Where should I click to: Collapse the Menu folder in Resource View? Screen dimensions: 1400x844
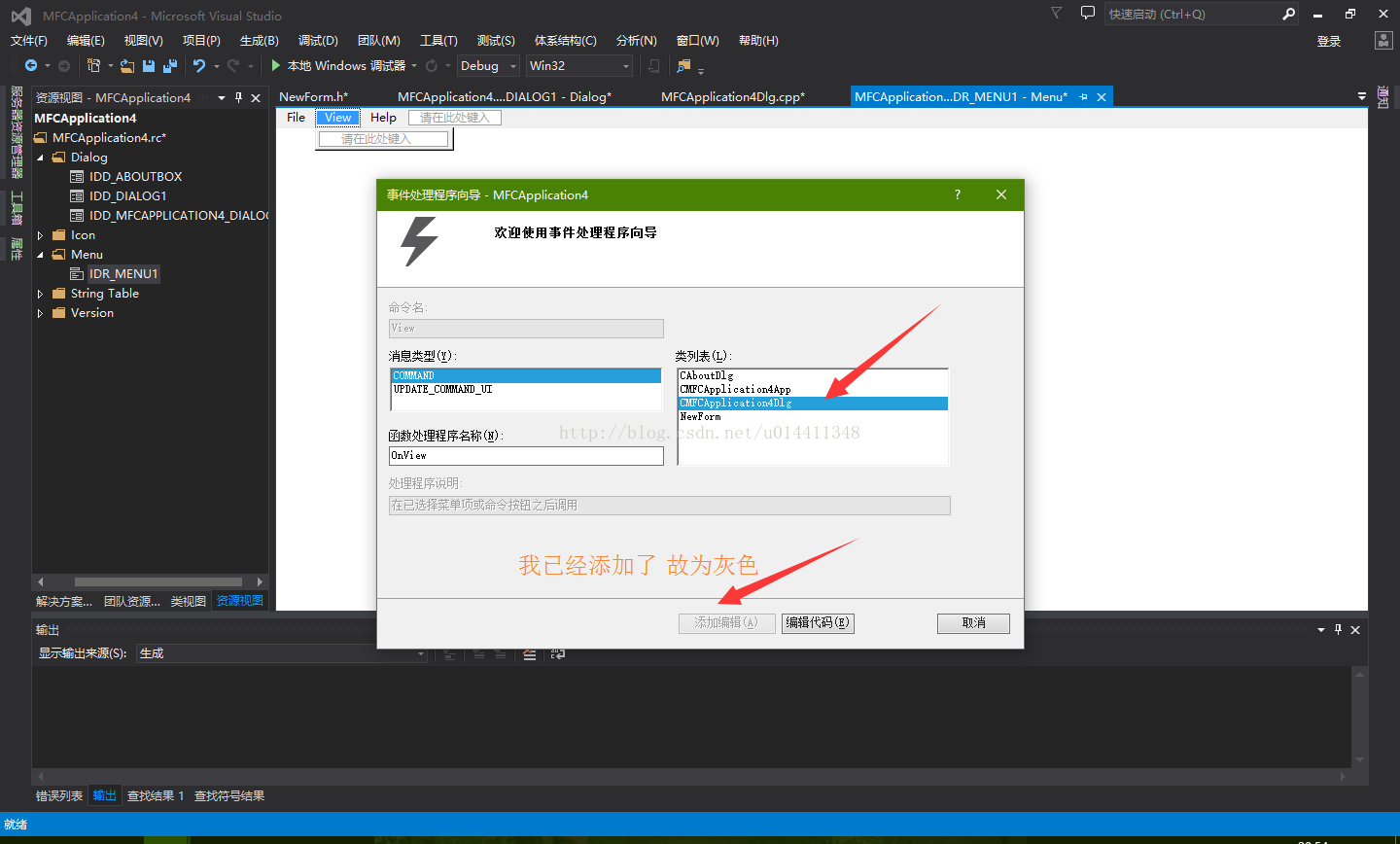point(40,254)
